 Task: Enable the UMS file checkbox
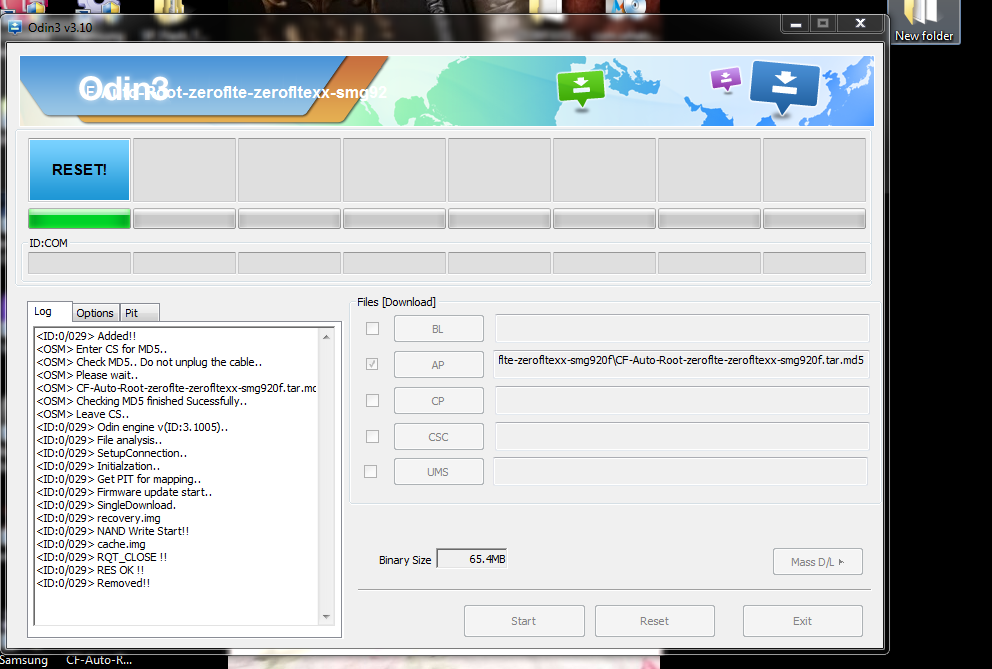[x=371, y=472]
